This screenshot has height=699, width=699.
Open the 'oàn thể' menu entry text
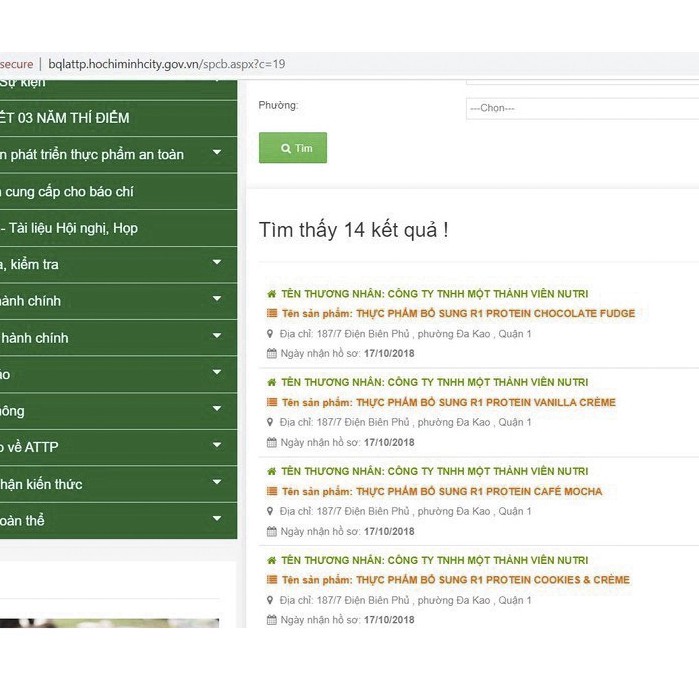(x=22, y=521)
